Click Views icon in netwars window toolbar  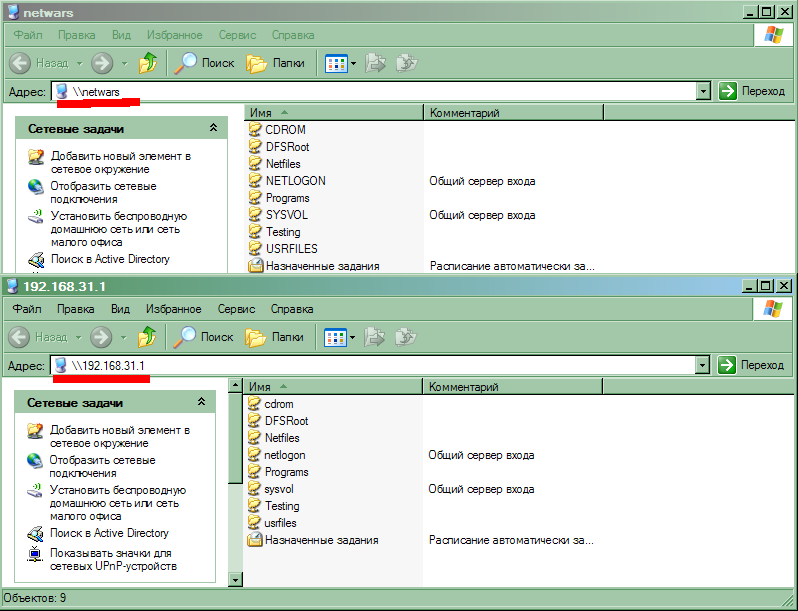pyautogui.click(x=336, y=64)
